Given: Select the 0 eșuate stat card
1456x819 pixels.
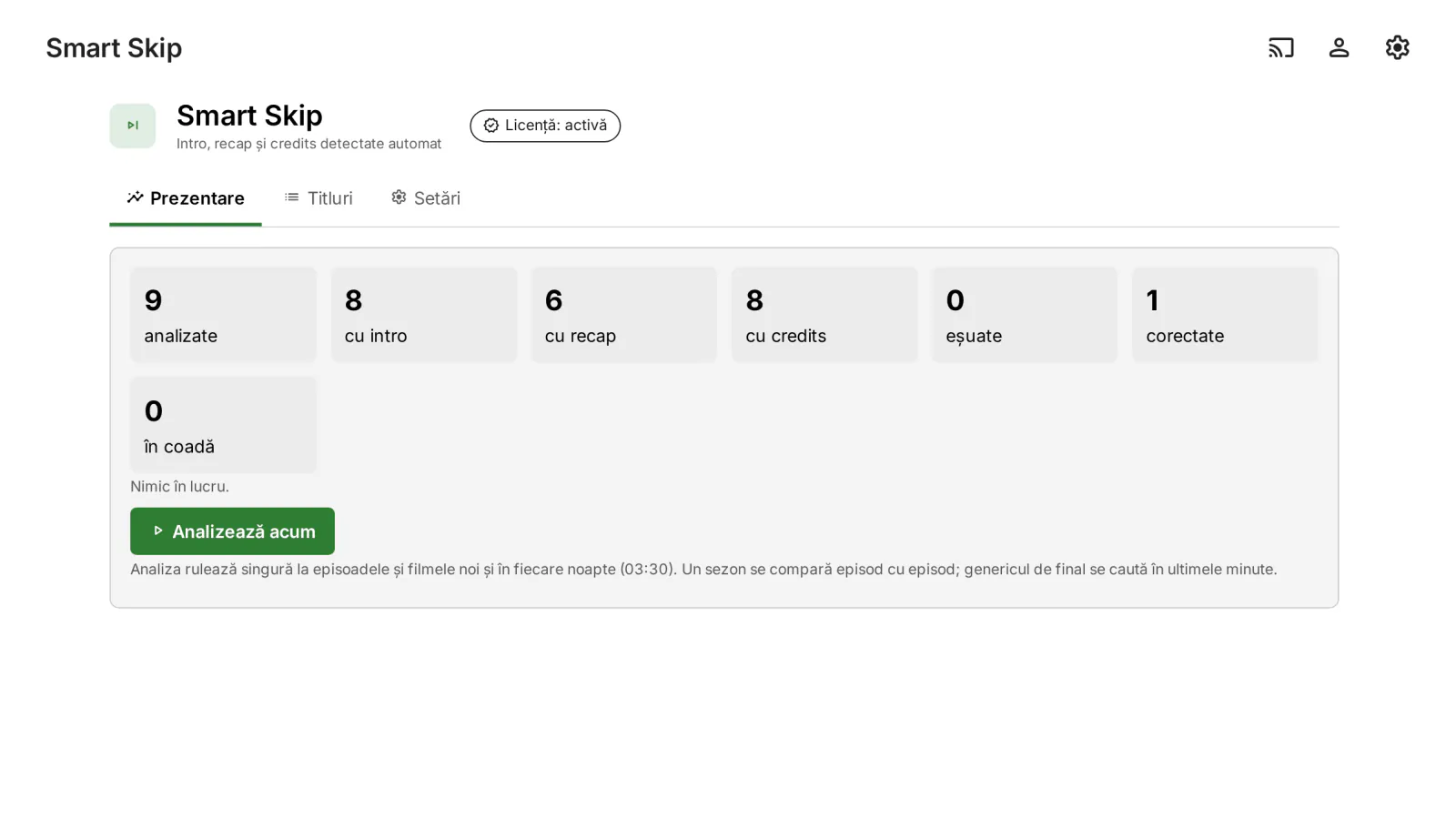Looking at the screenshot, I should [x=1025, y=315].
